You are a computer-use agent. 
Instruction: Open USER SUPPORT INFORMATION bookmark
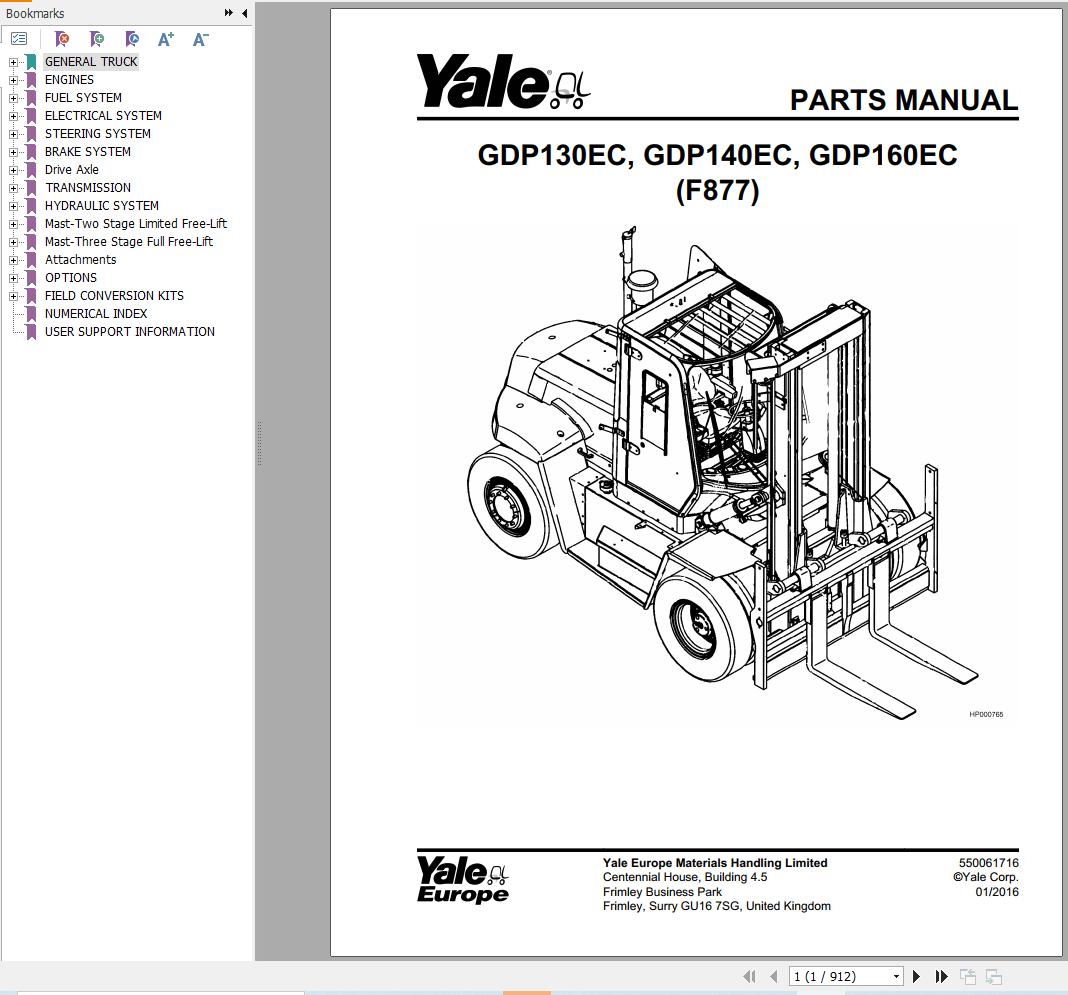click(129, 331)
